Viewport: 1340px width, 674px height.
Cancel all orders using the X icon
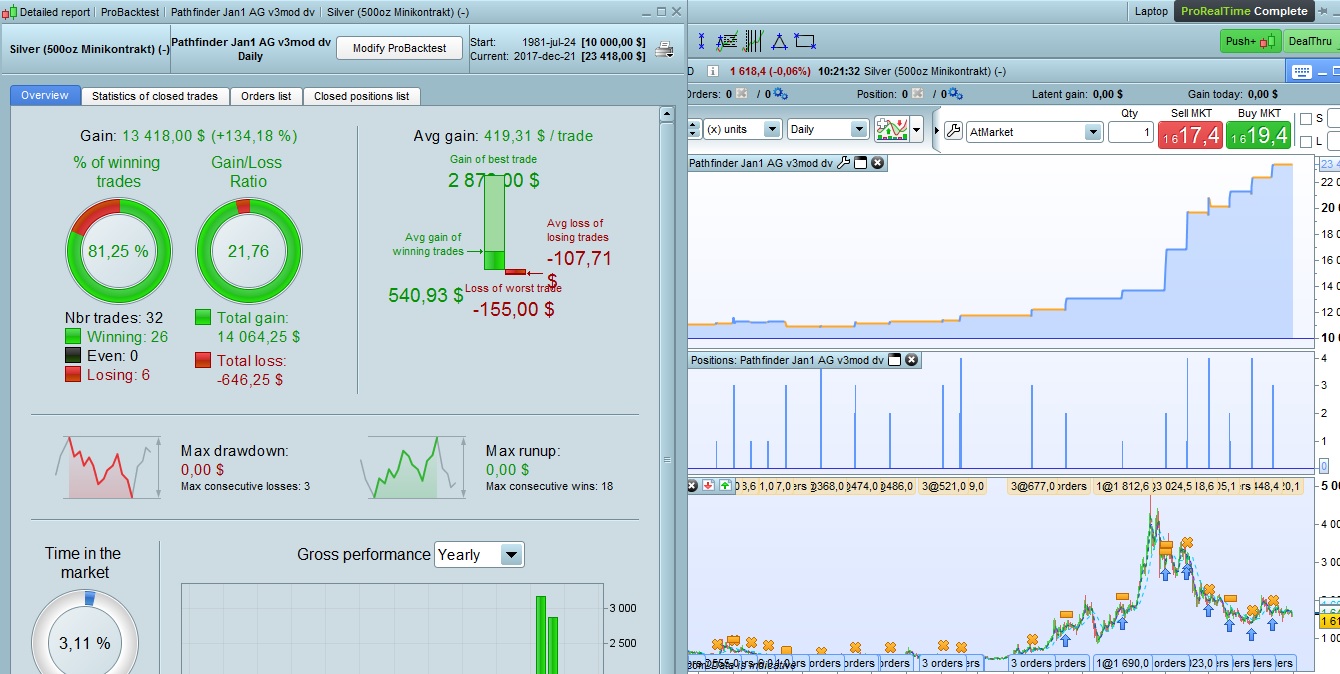click(x=743, y=94)
